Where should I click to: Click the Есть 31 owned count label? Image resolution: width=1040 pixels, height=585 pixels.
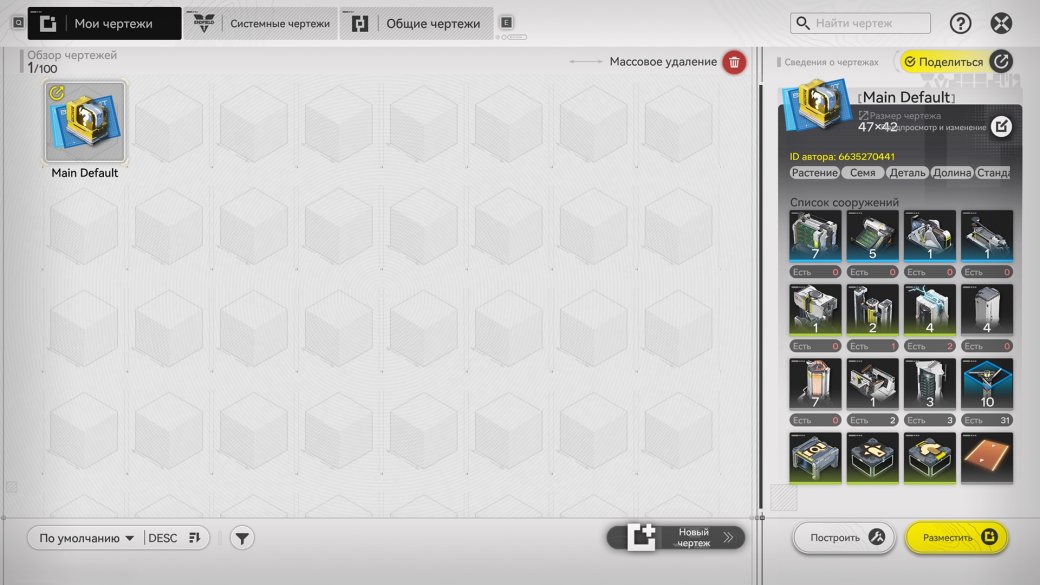point(987,420)
